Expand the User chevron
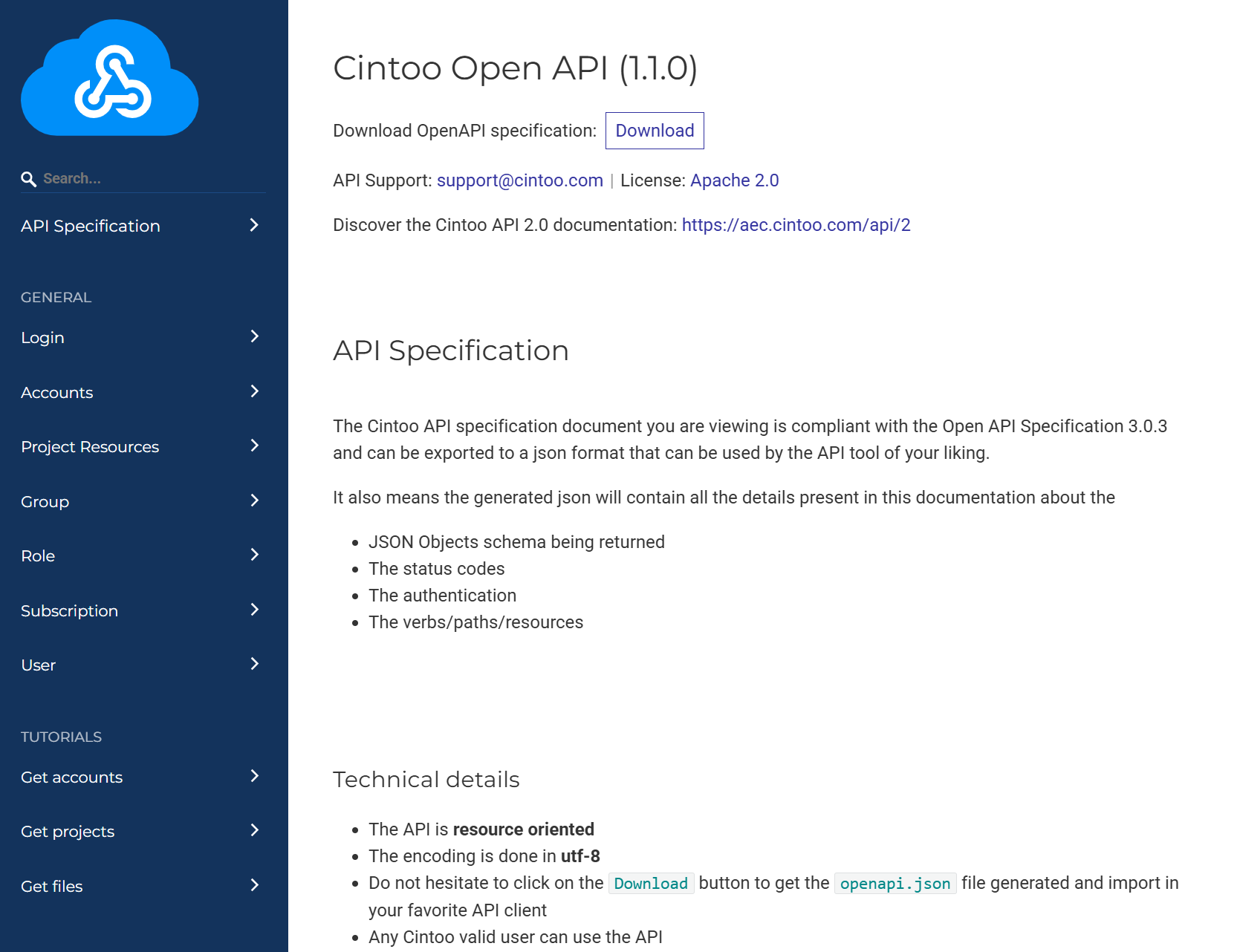Screen dimensions: 1240x952 pyautogui.click(x=254, y=664)
